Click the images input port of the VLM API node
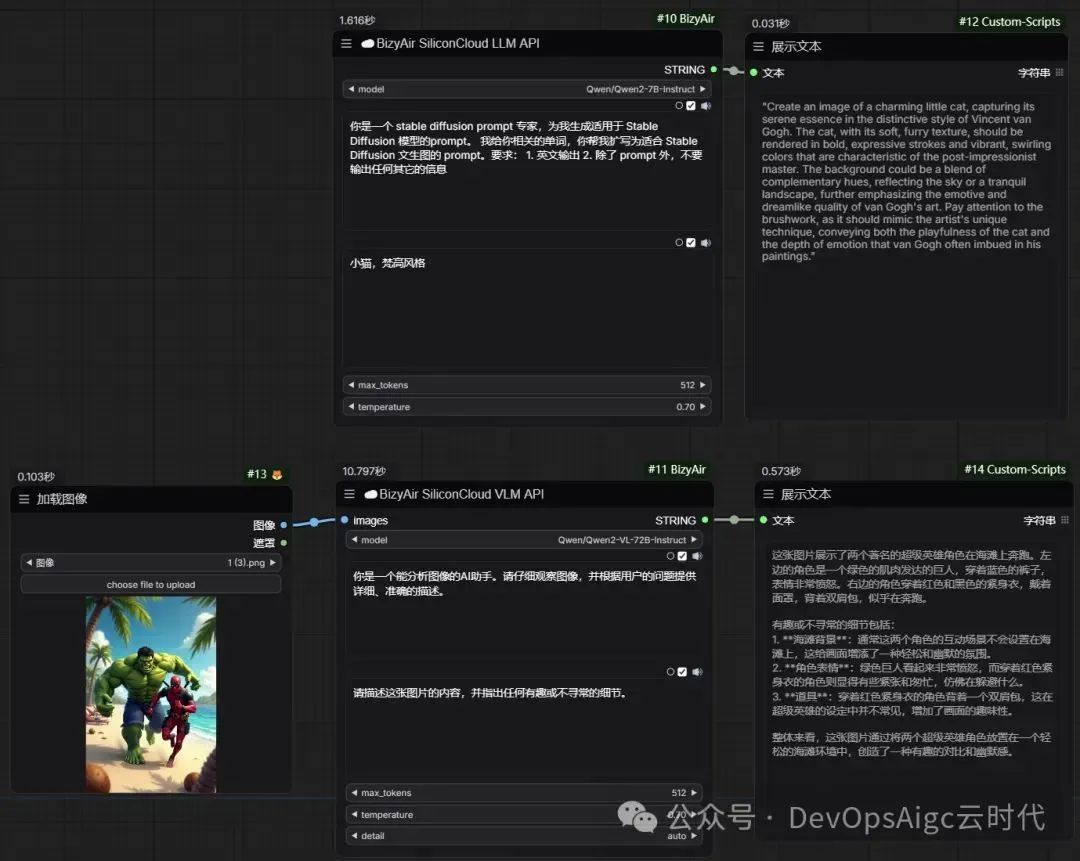Image resolution: width=1080 pixels, height=861 pixels. click(x=344, y=520)
